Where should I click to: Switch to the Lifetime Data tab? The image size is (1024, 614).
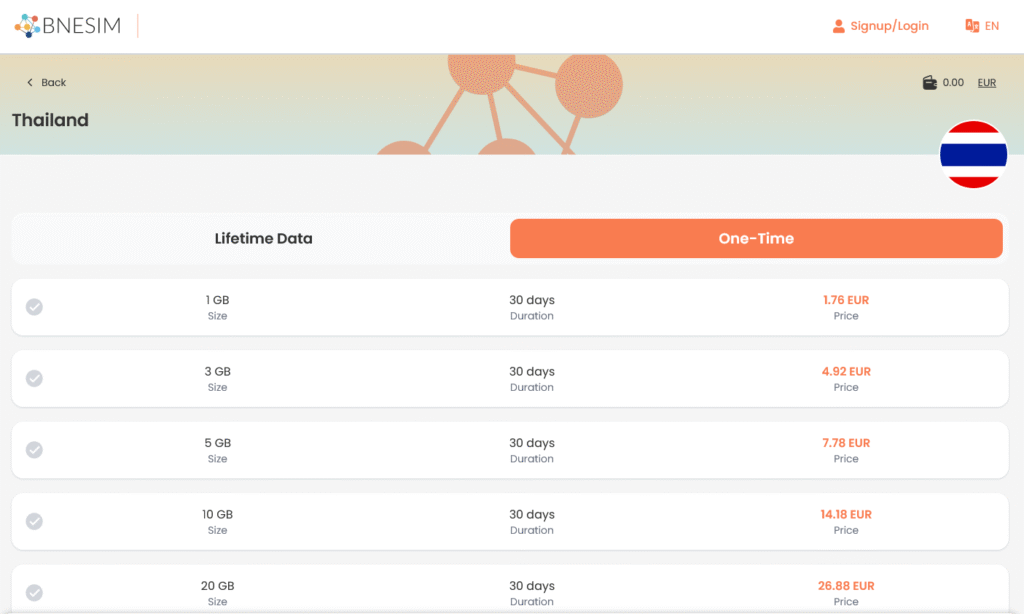pos(263,239)
